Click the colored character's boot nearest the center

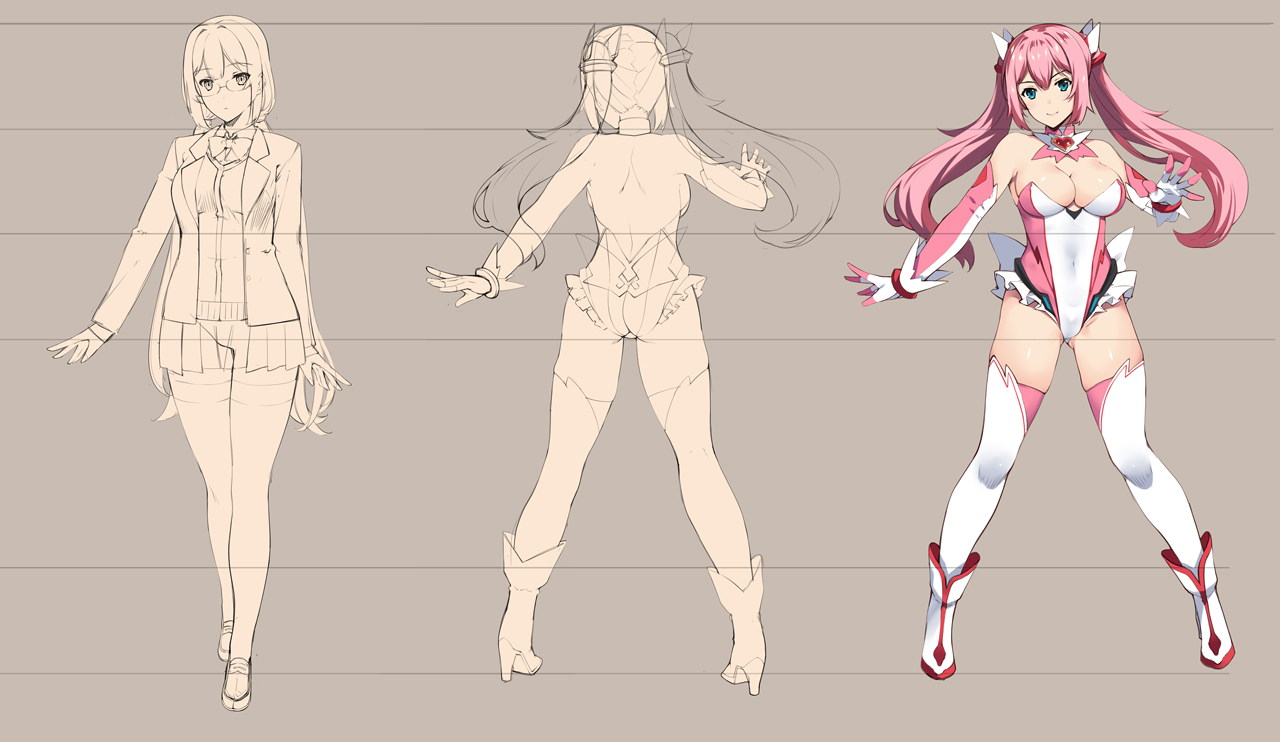945,615
